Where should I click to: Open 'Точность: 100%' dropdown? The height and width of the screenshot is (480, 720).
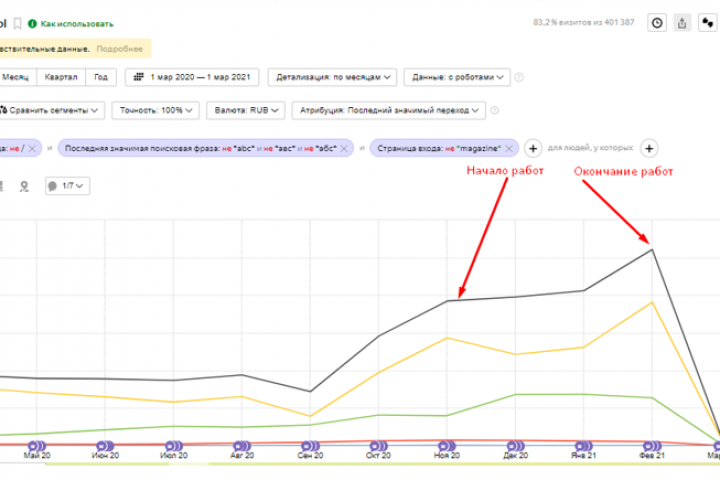155,110
